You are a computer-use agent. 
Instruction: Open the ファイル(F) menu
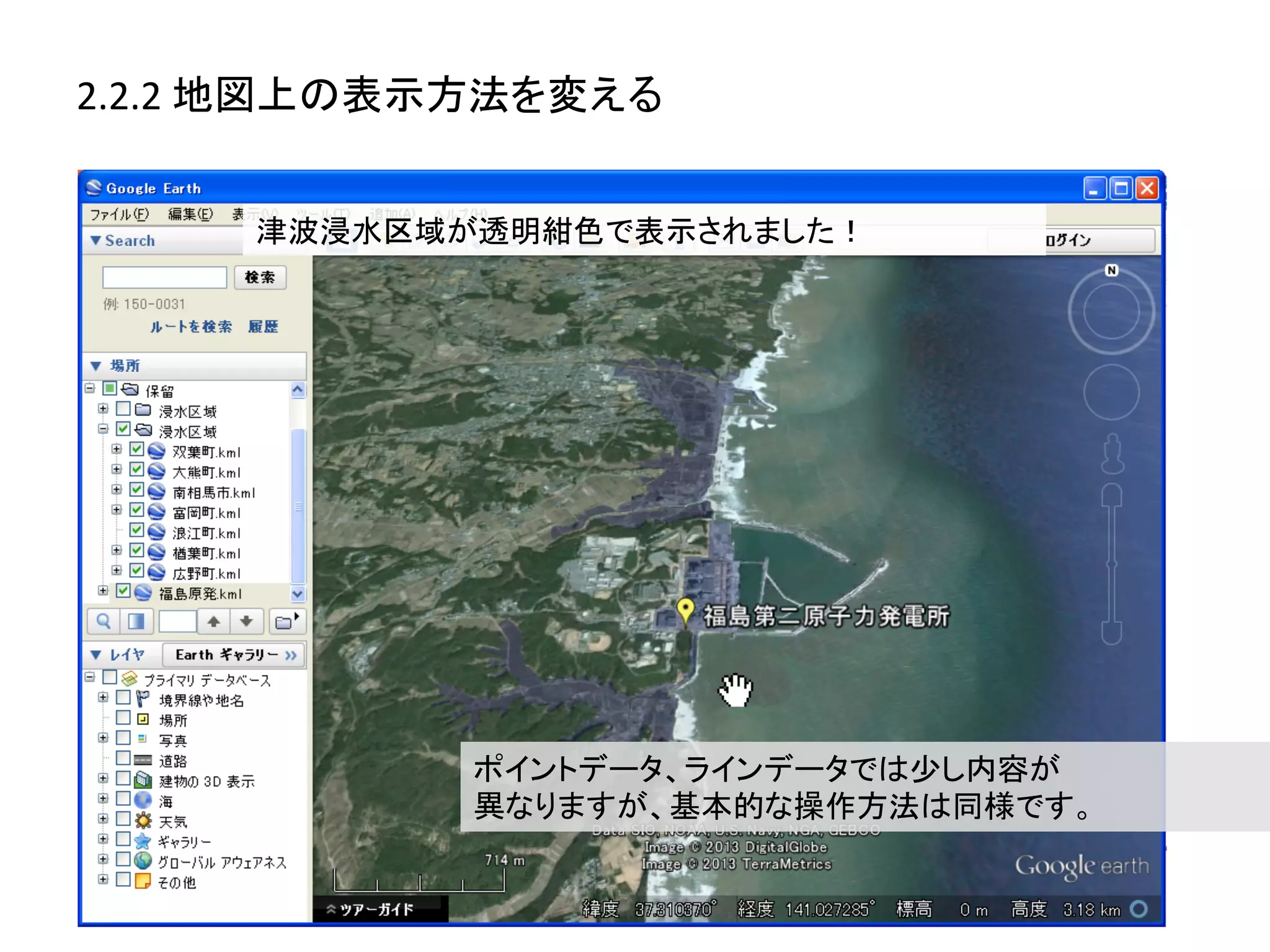click(120, 214)
